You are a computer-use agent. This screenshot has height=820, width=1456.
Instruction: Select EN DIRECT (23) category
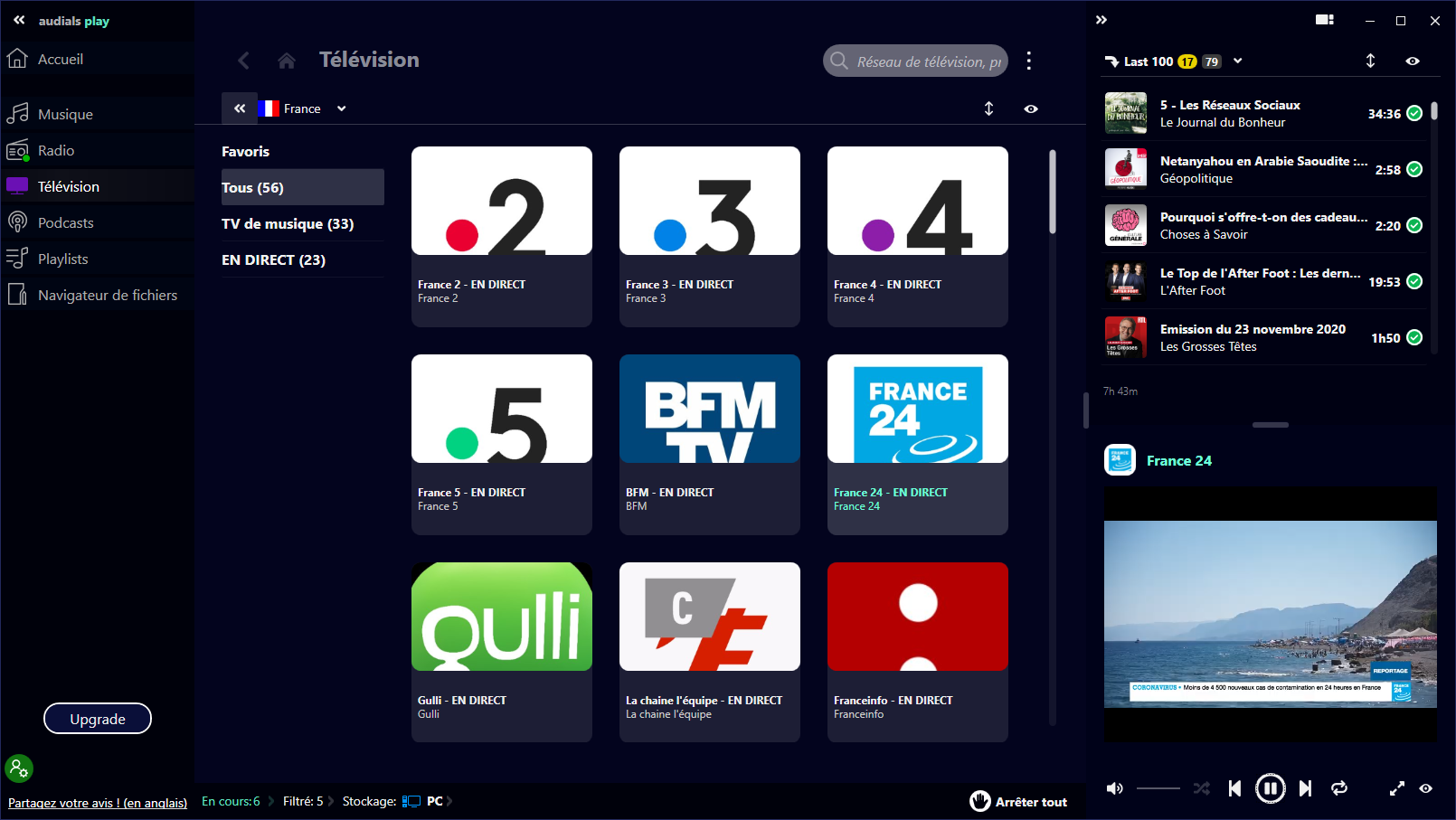tap(302, 259)
